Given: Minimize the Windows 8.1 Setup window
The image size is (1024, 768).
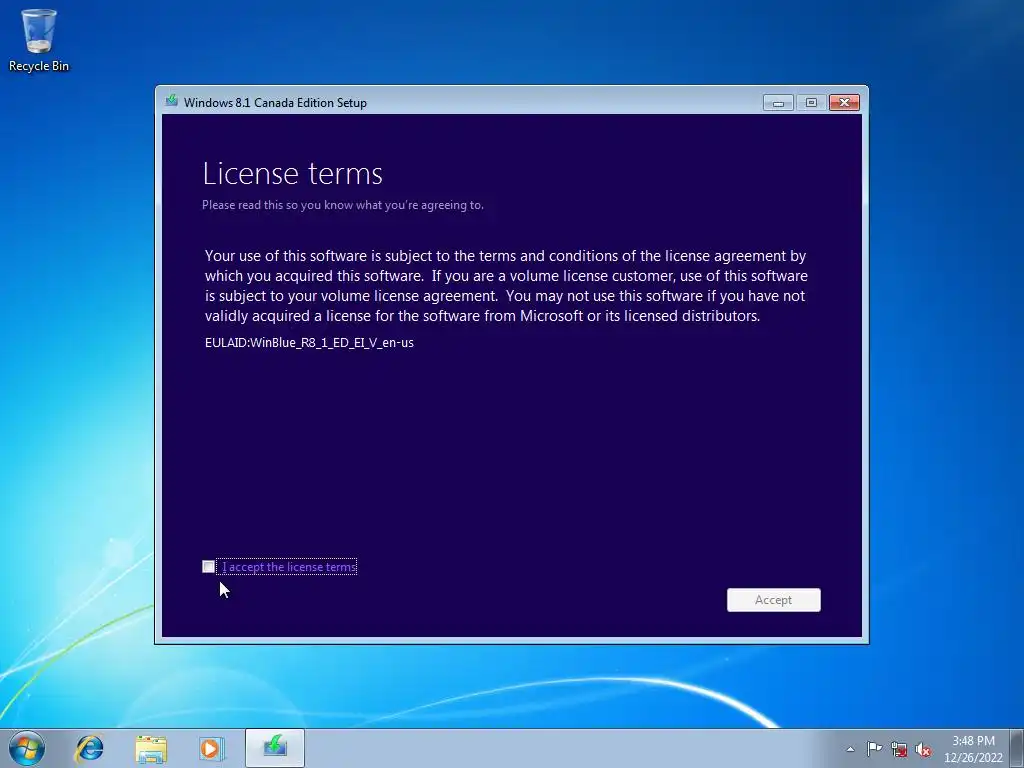Looking at the screenshot, I should click(x=778, y=103).
